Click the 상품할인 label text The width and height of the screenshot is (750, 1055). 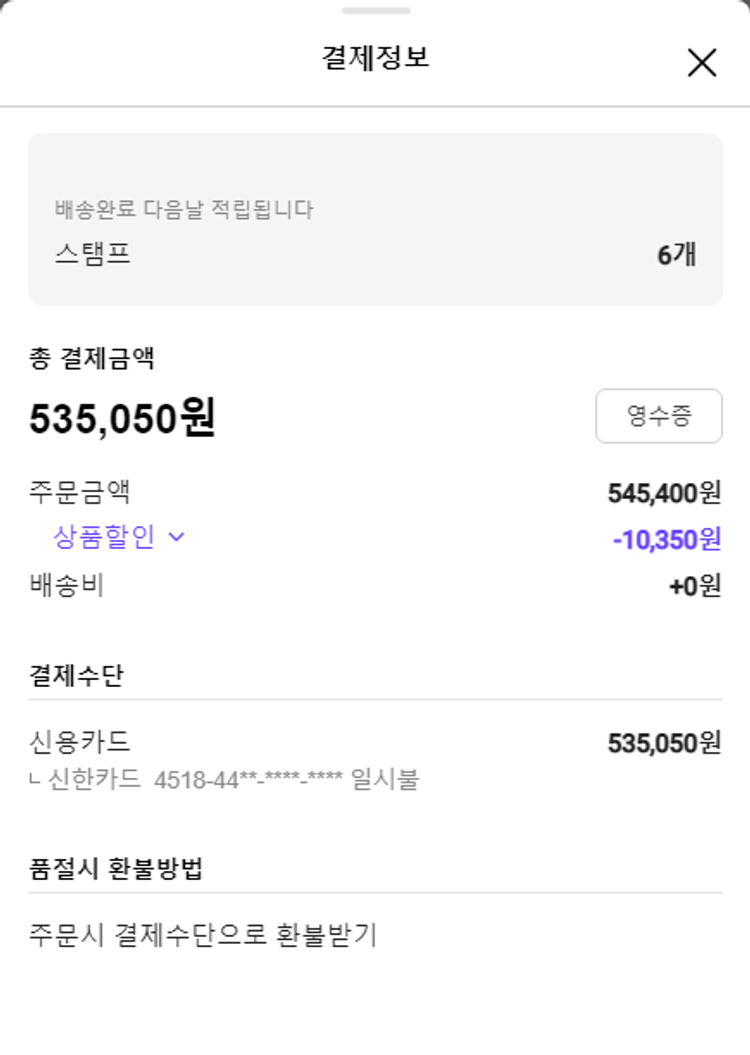pos(104,537)
